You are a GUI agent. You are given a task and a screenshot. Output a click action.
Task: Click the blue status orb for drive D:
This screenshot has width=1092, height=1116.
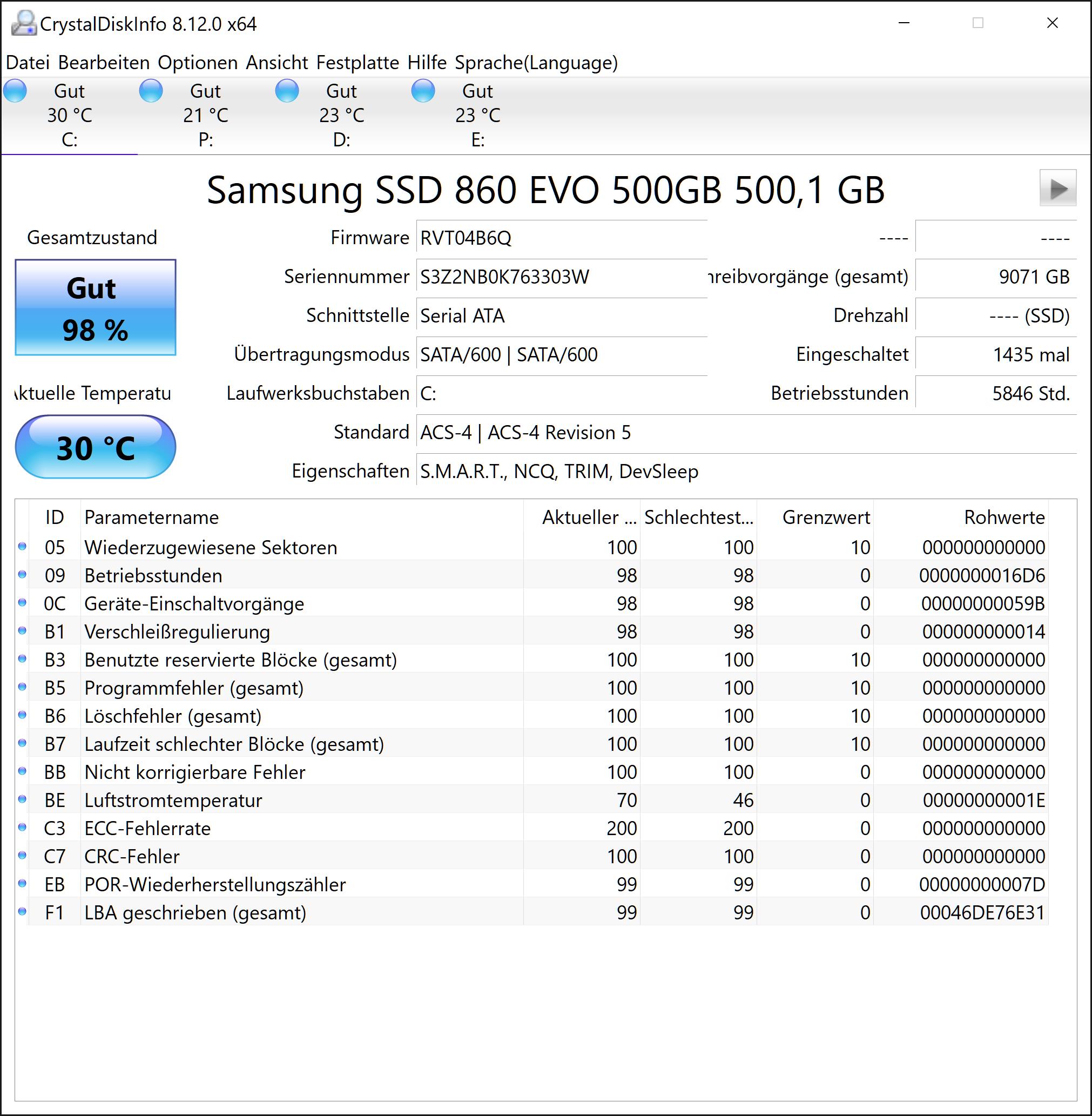tap(287, 91)
